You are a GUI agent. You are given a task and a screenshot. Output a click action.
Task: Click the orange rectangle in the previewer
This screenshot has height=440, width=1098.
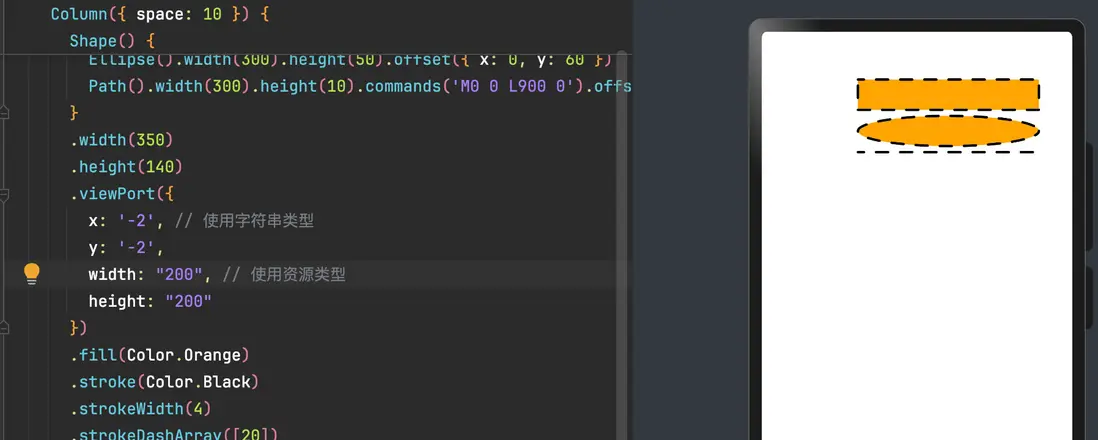pos(948,95)
